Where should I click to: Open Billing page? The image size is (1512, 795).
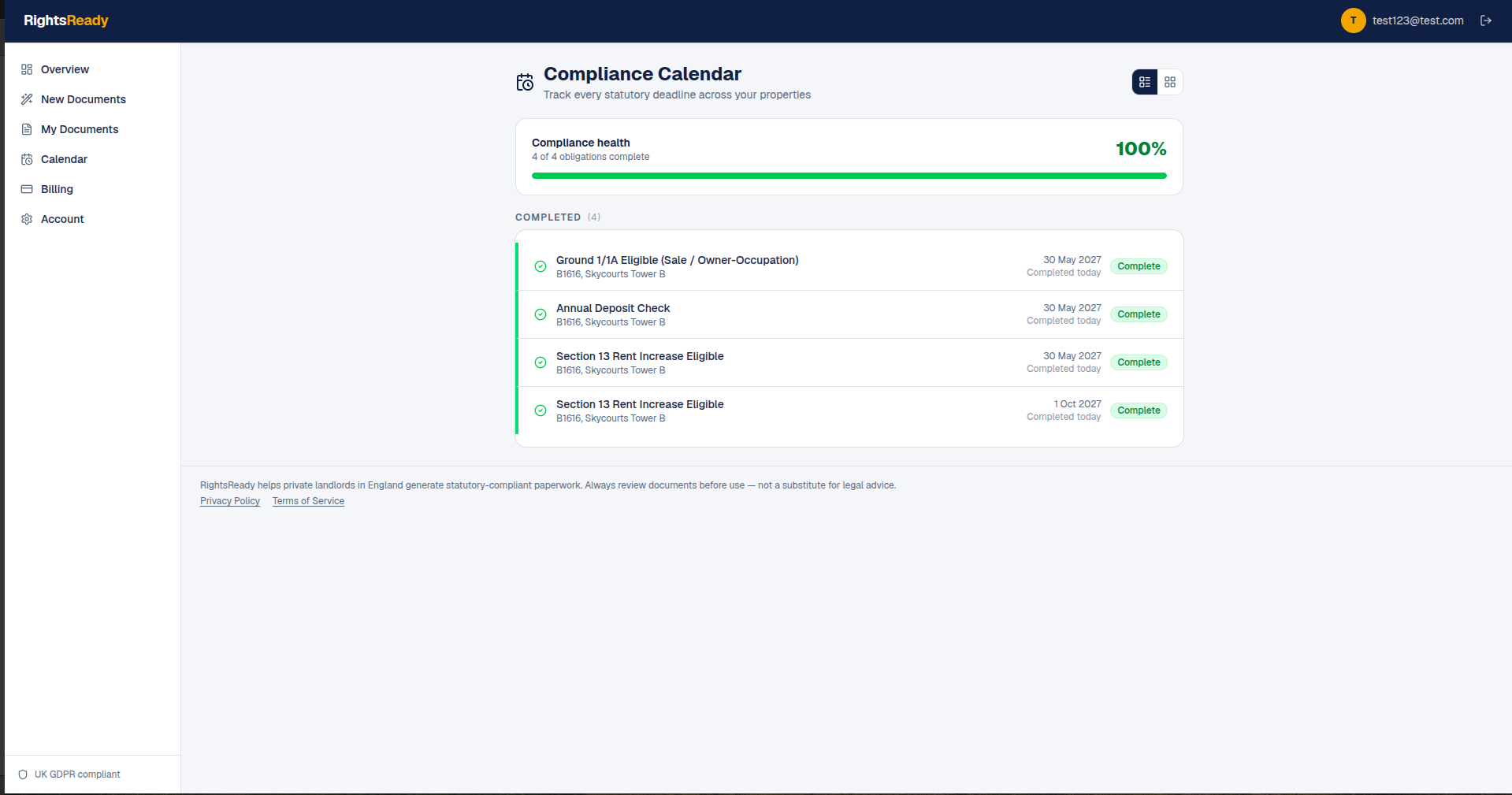92,189
